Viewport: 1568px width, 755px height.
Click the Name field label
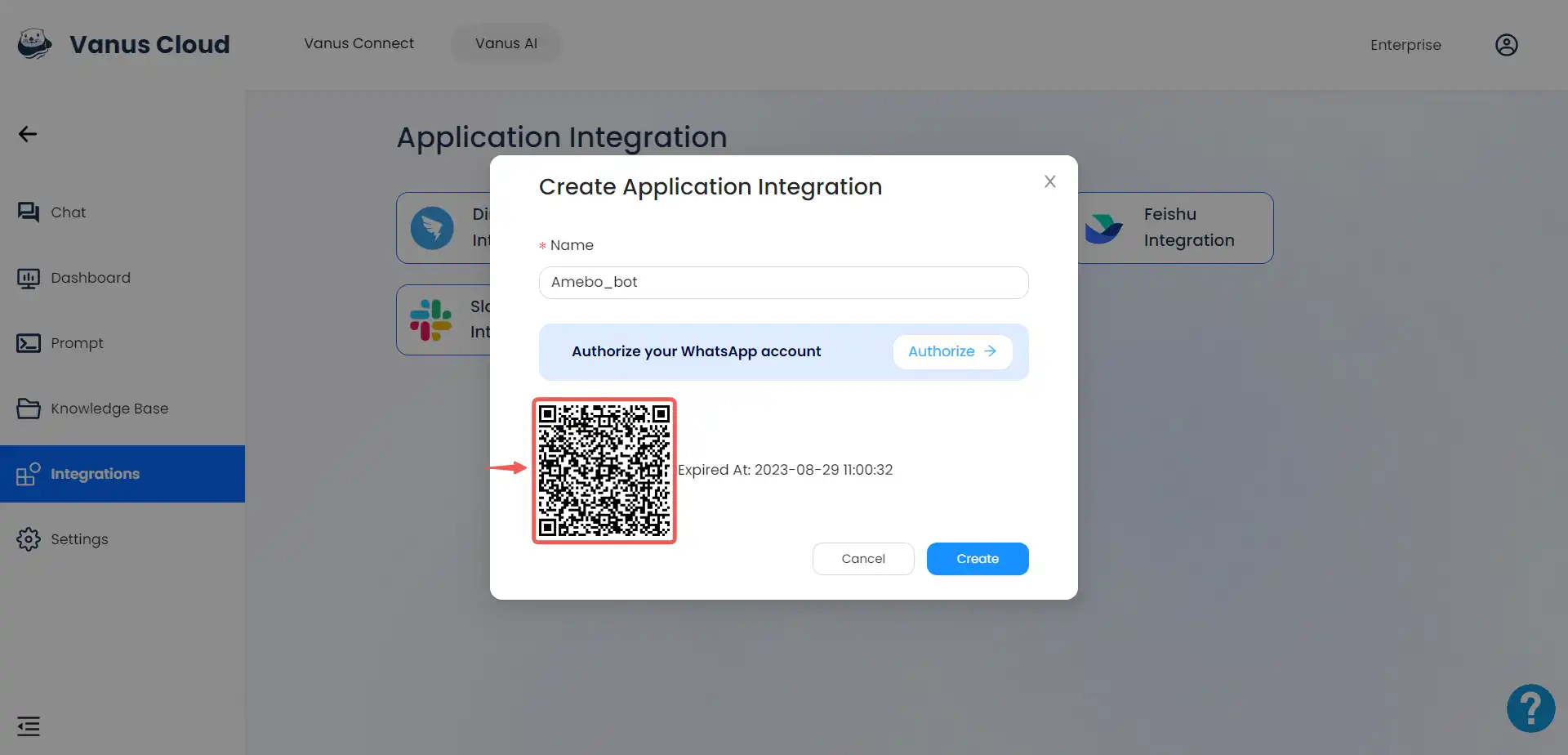pyautogui.click(x=572, y=245)
